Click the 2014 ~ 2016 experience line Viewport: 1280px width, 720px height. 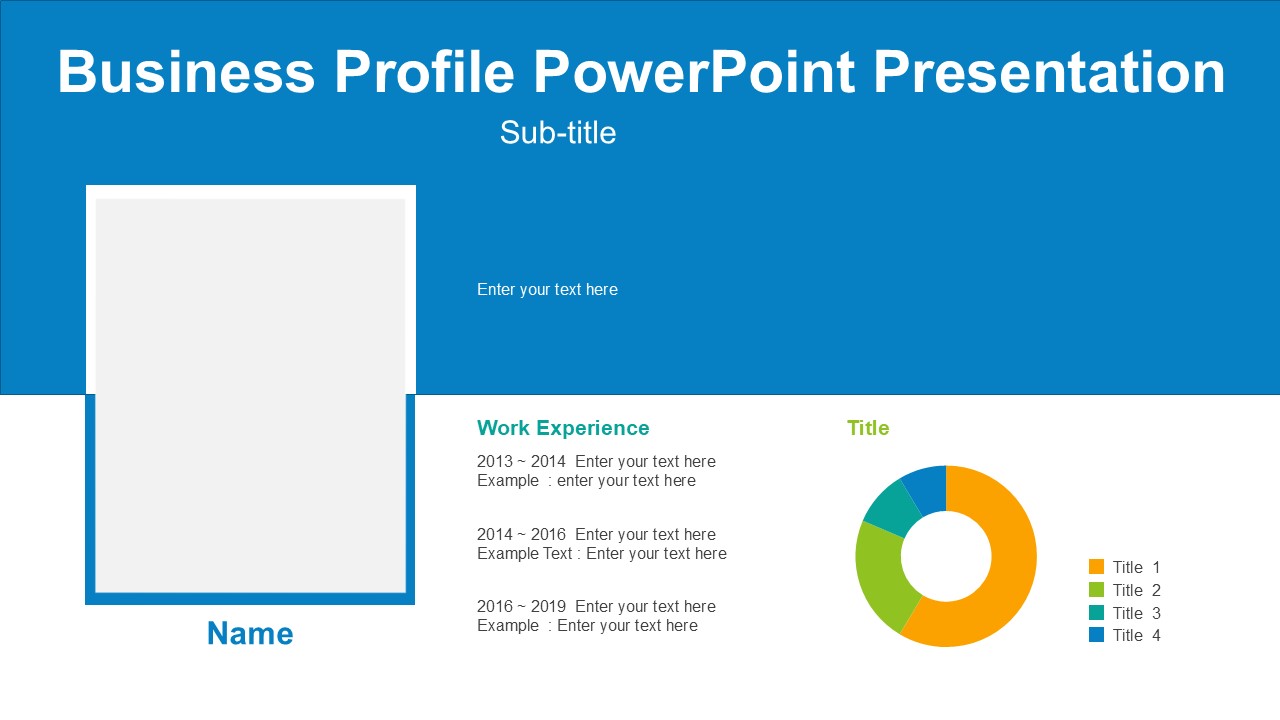click(x=596, y=534)
